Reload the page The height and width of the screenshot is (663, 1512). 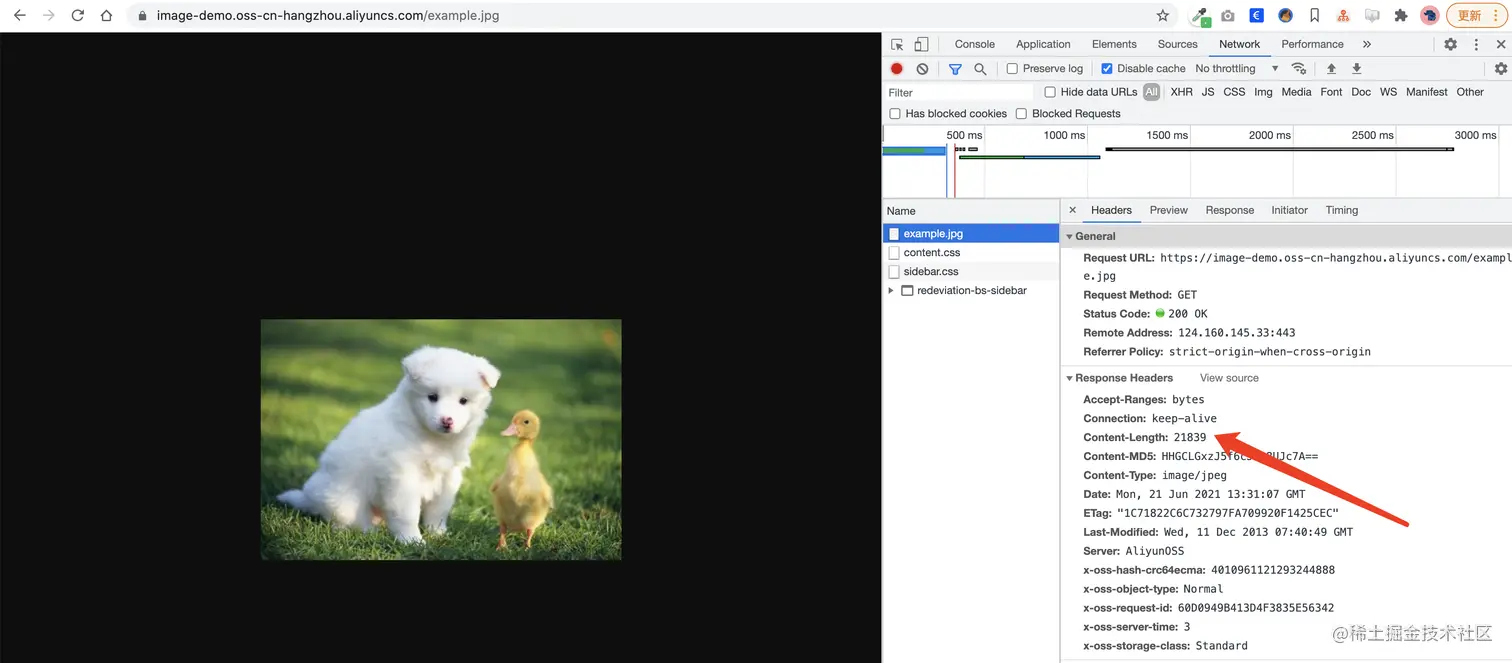78,16
